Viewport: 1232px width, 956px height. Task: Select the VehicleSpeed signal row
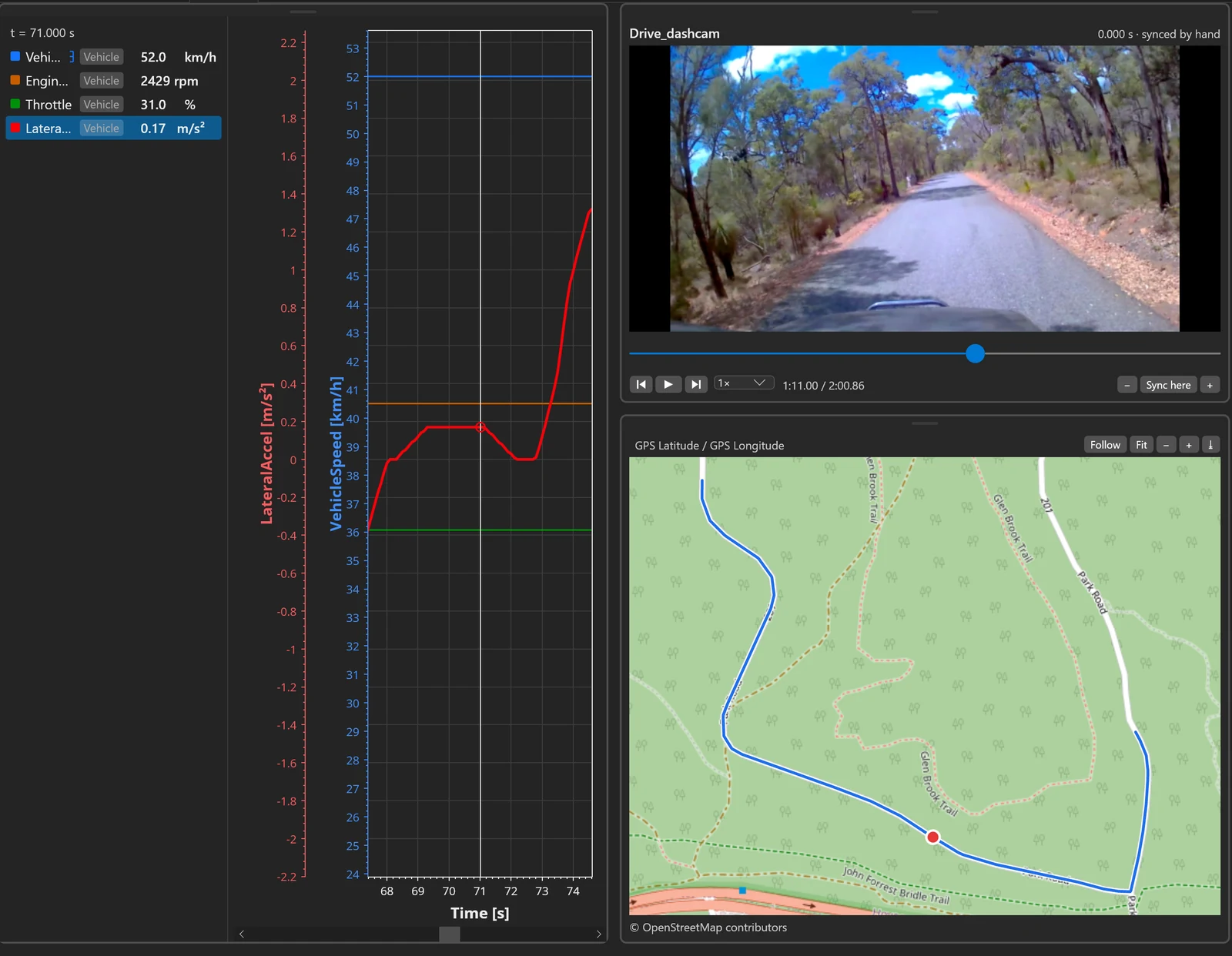pyautogui.click(x=113, y=57)
